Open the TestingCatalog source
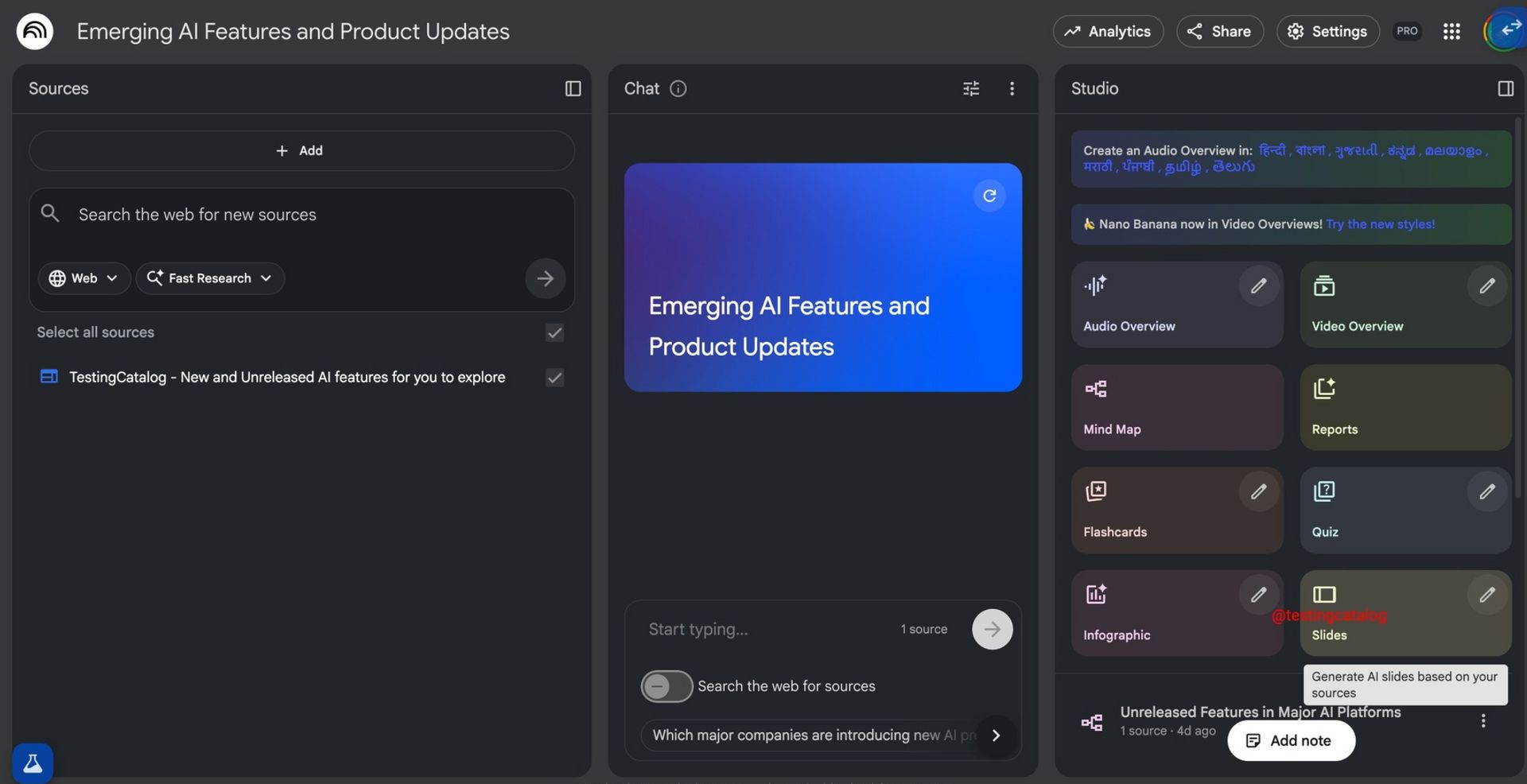The image size is (1527, 784). point(287,377)
